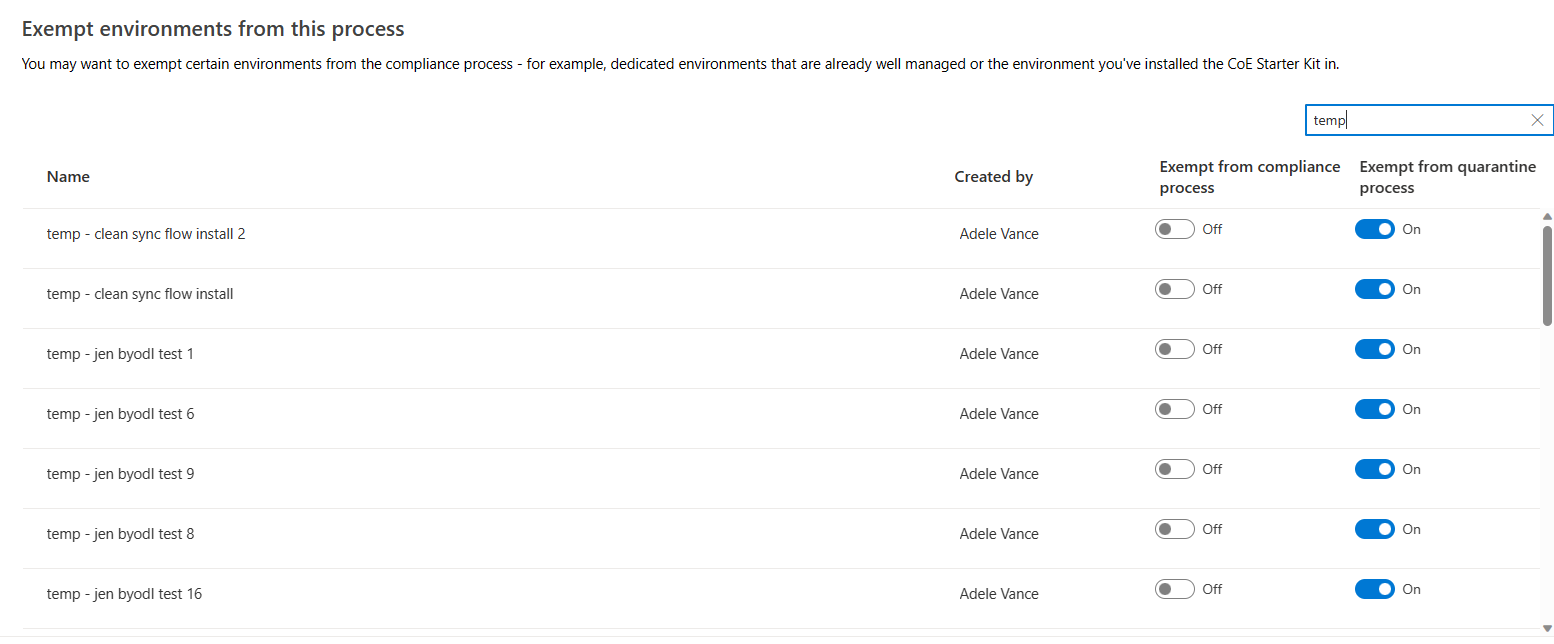The width and height of the screenshot is (1554, 644).
Task: Click the vertical scrollbar thumb
Action: [x=1547, y=275]
